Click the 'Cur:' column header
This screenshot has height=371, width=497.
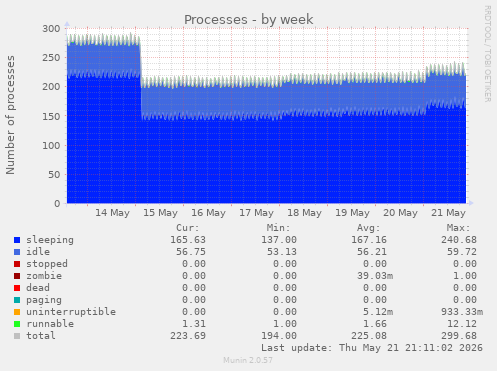pos(188,228)
